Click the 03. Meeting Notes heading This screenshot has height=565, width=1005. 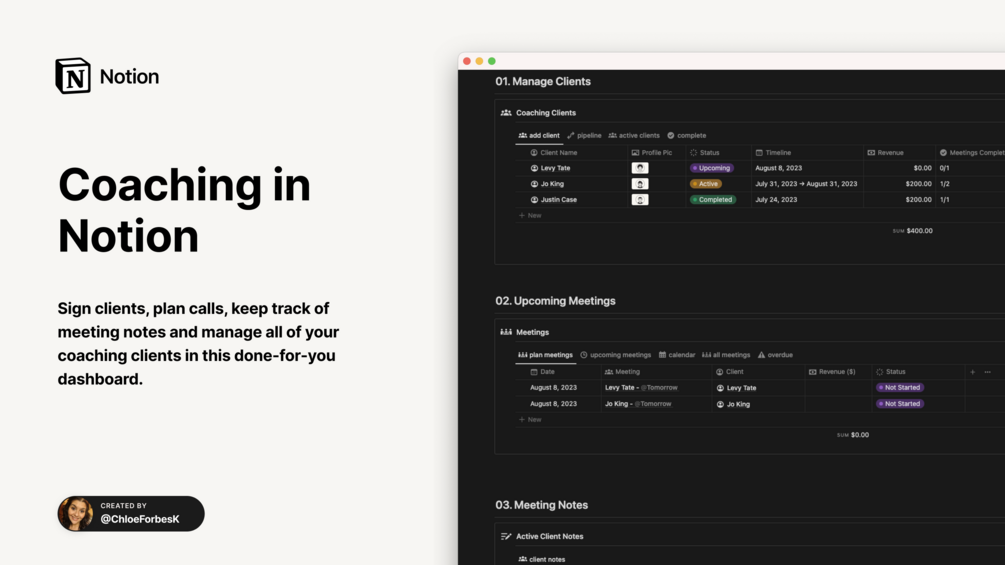click(542, 505)
